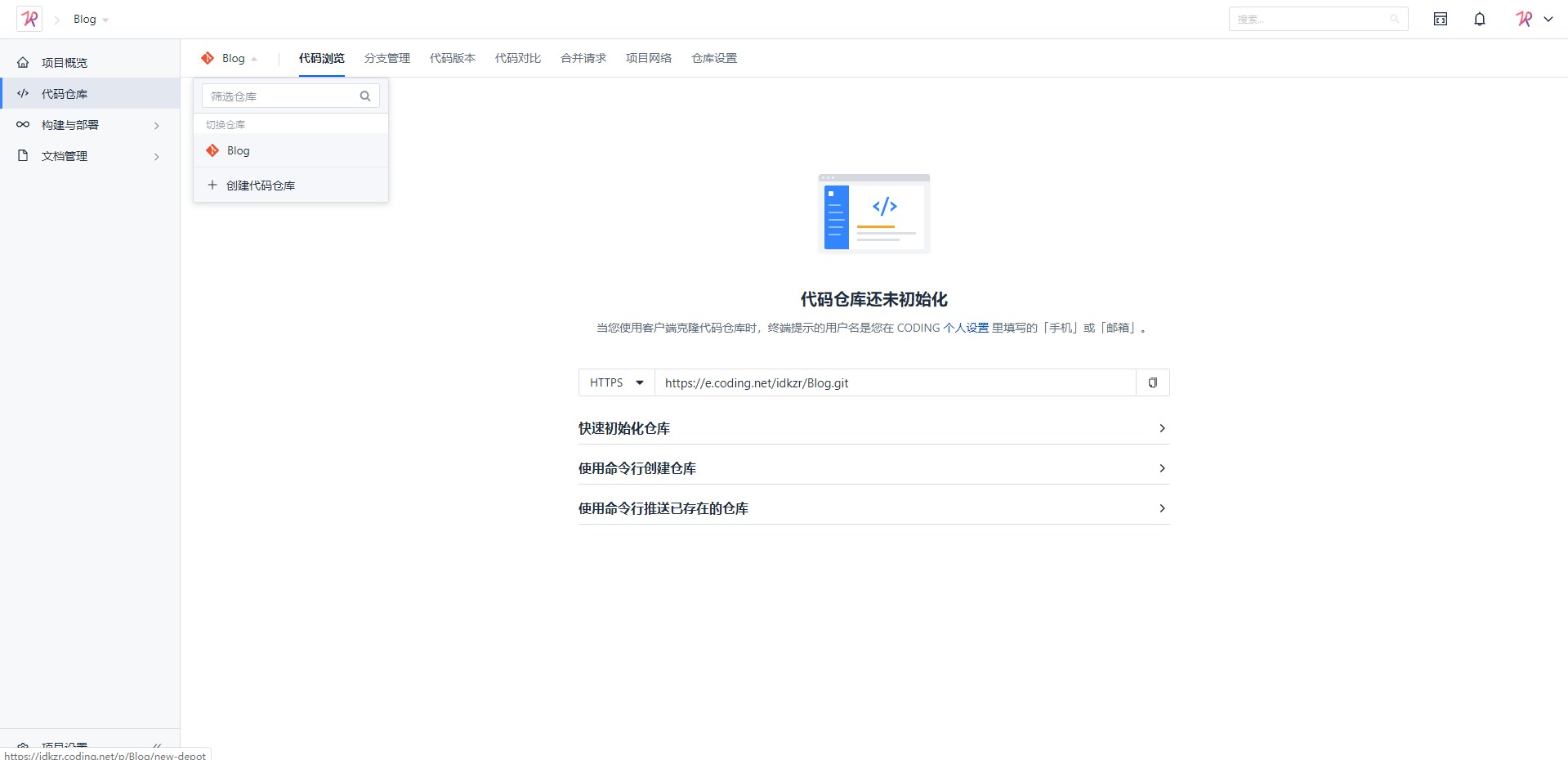Open notifications via the bell icon
The height and width of the screenshot is (760, 1568).
(1479, 18)
